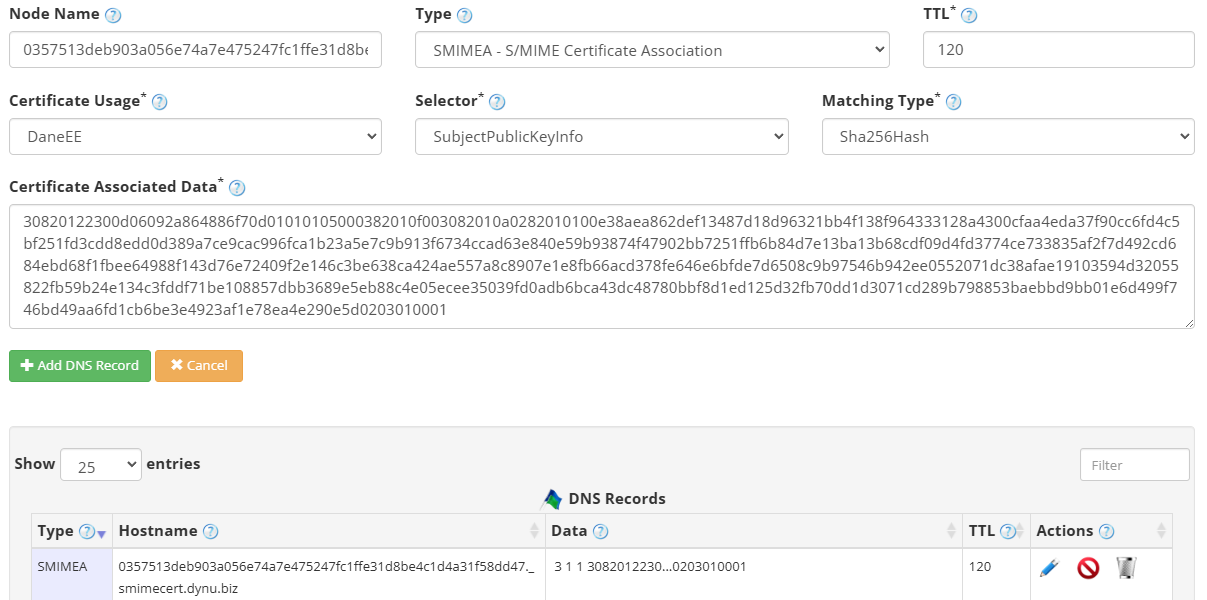Open the Show entries dropdown
1207x600 pixels.
[100, 463]
